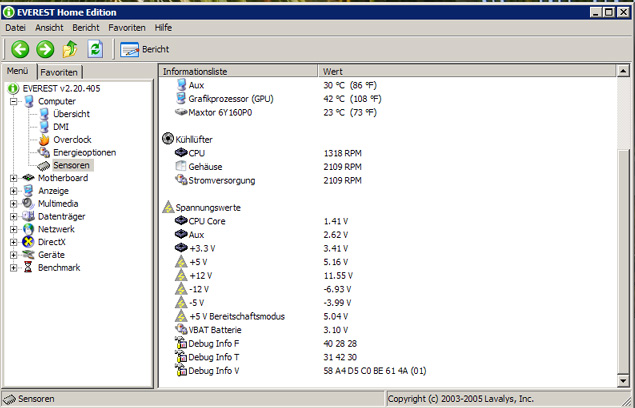Expand the Netzwerk tree node
The width and height of the screenshot is (635, 408).
[14, 229]
